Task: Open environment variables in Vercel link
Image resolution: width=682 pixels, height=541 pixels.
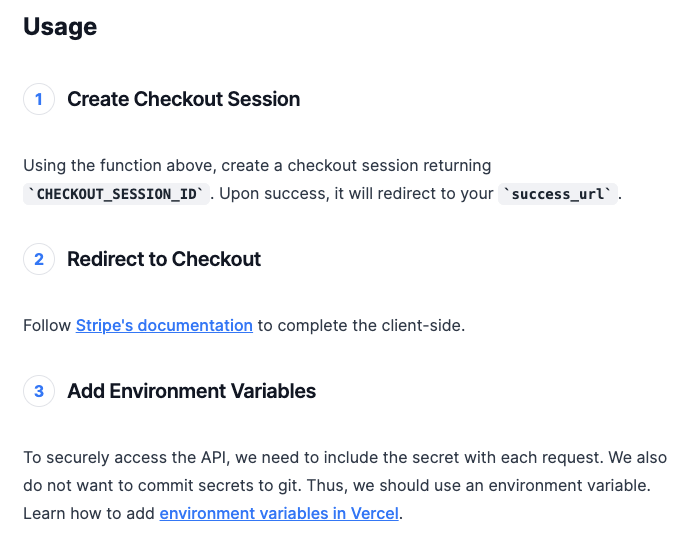Action: point(279,513)
